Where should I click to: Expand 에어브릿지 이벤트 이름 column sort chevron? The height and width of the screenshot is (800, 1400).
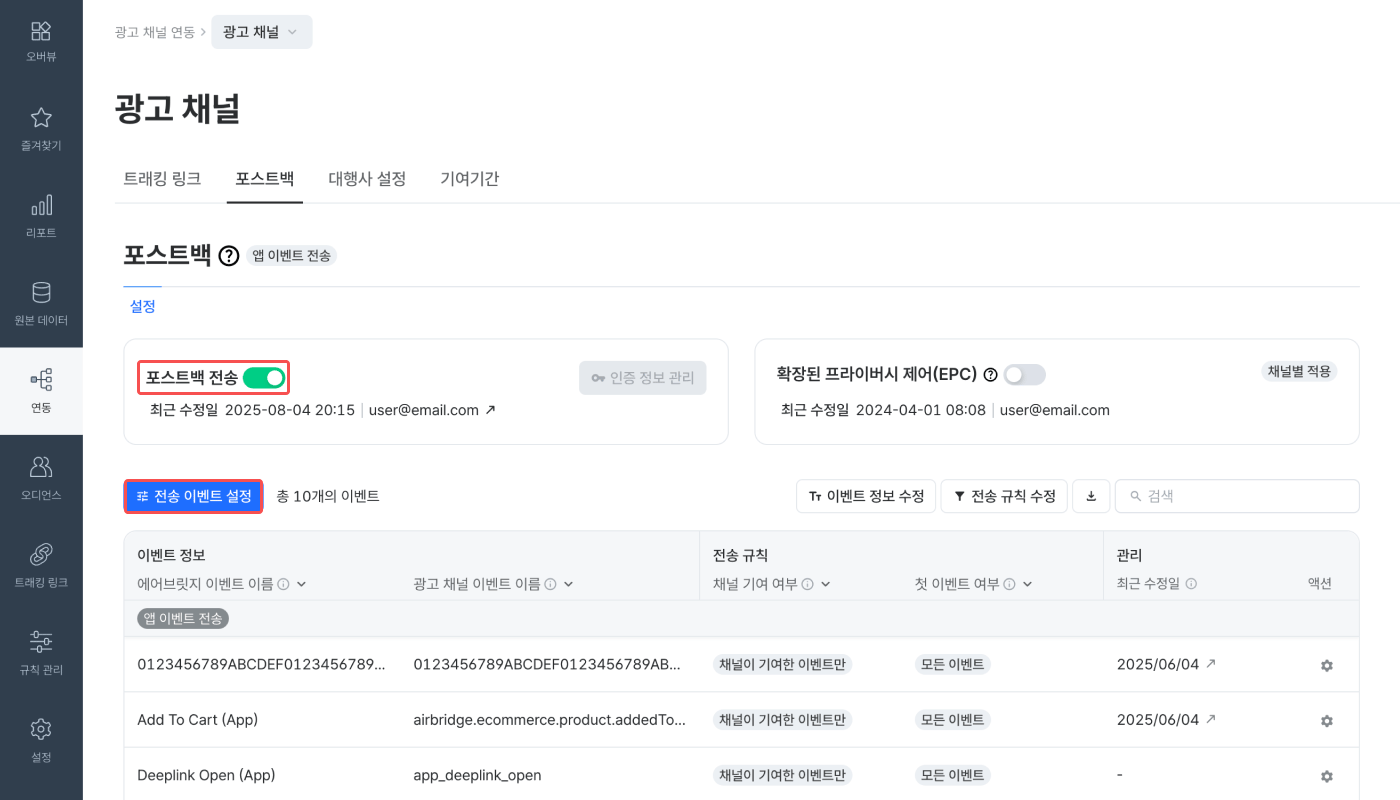click(x=301, y=584)
